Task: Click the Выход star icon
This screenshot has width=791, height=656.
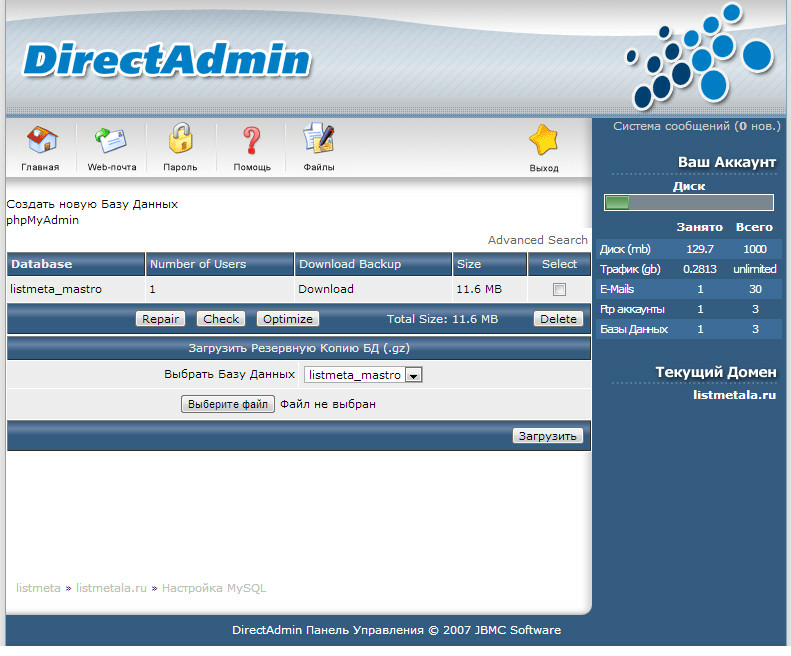Action: [x=544, y=140]
